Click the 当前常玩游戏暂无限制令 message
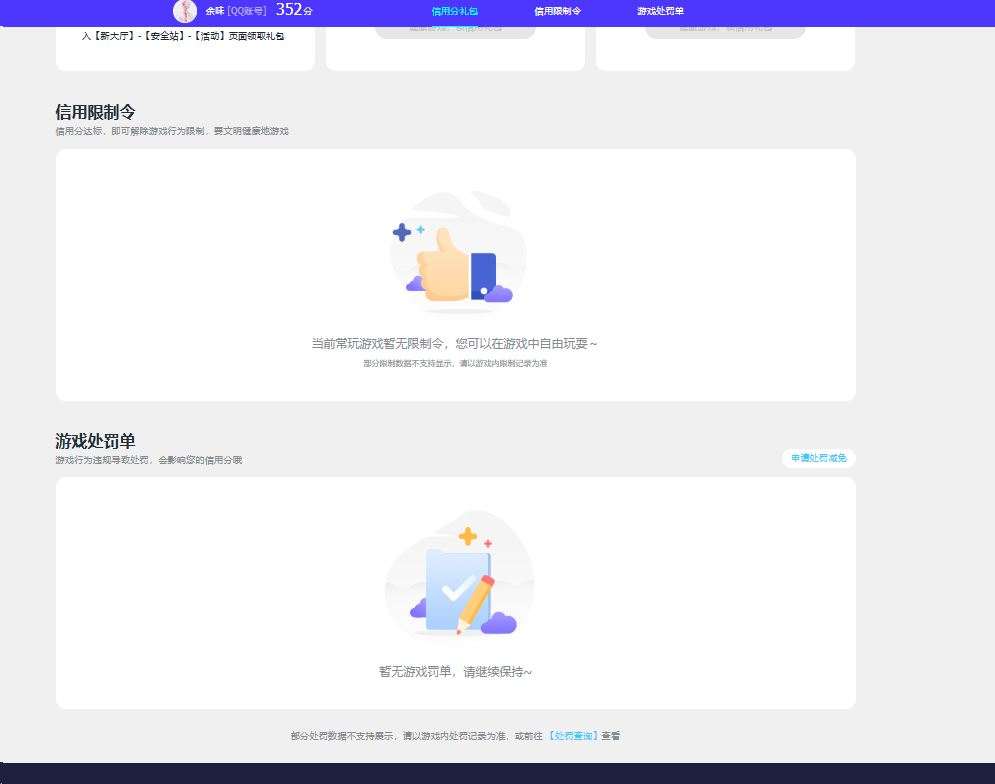This screenshot has width=995, height=784. 454,343
